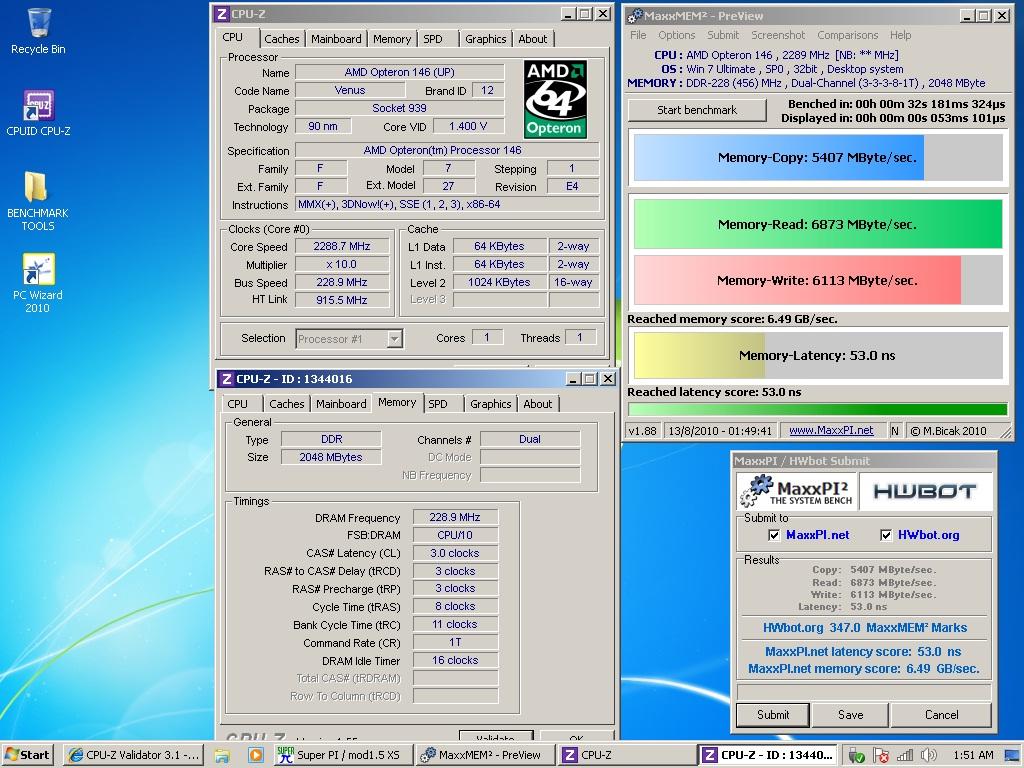Open About tab in top CPU-Z window
Screen dimensions: 1024x768
tap(533, 39)
